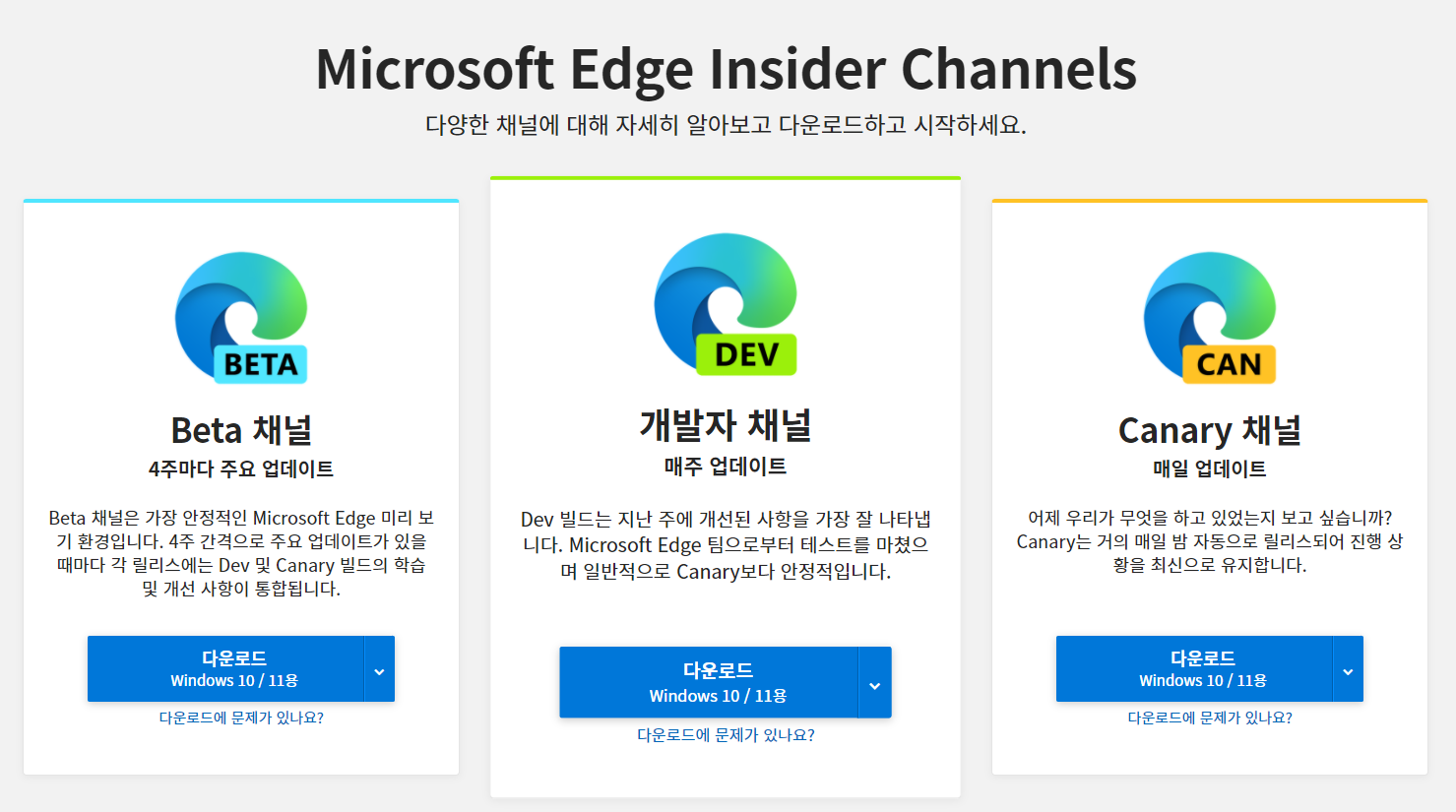The width and height of the screenshot is (1456, 812).
Task: Click the Dev channel description paragraph
Action: (726, 545)
